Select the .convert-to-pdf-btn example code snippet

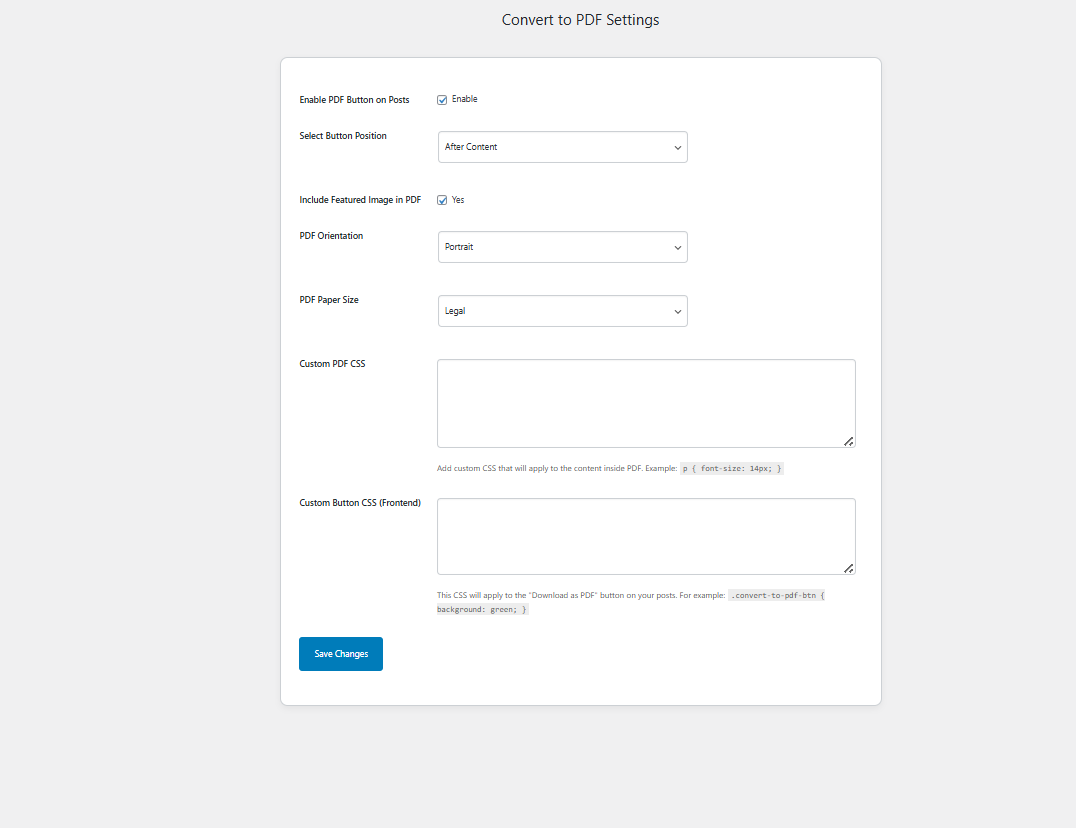(x=775, y=594)
